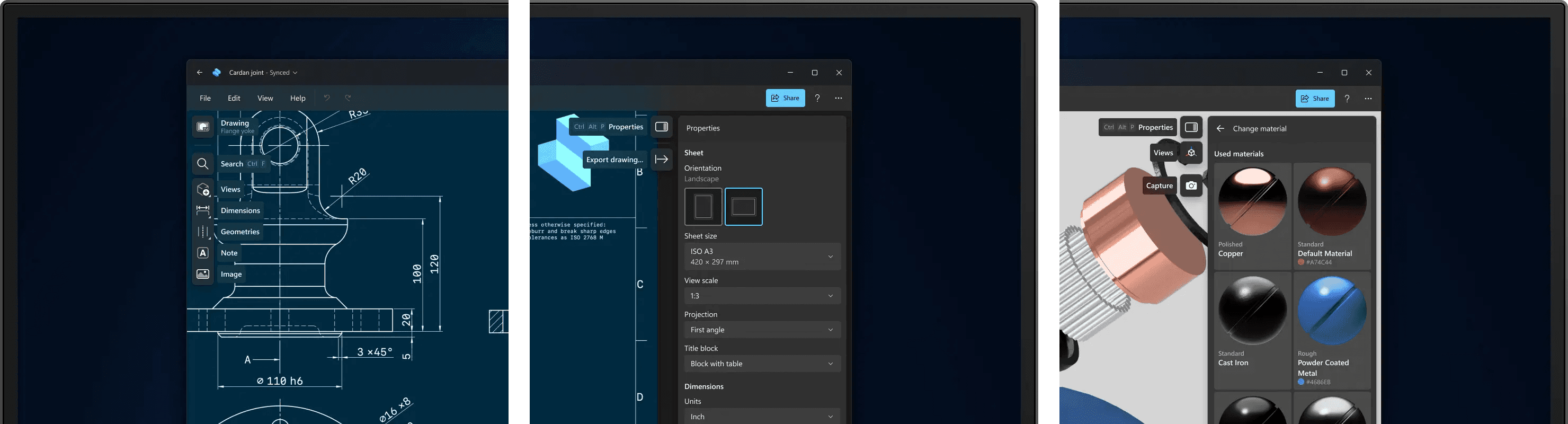
Task: Click the Capture camera icon
Action: click(1191, 186)
